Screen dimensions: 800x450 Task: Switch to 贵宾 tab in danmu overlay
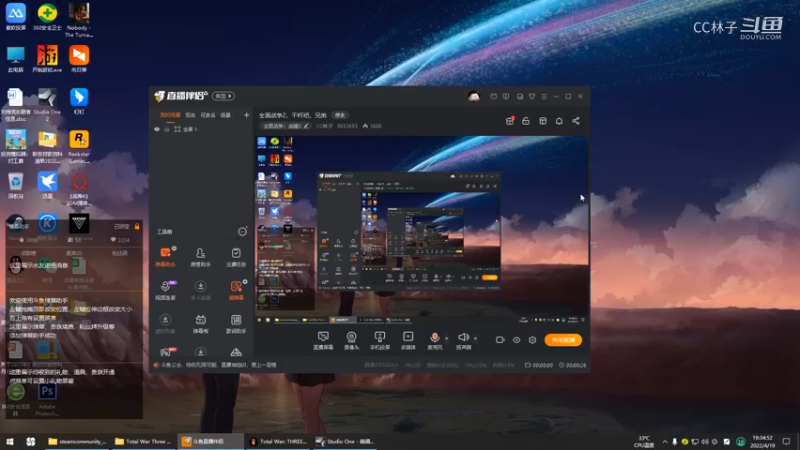[74, 253]
